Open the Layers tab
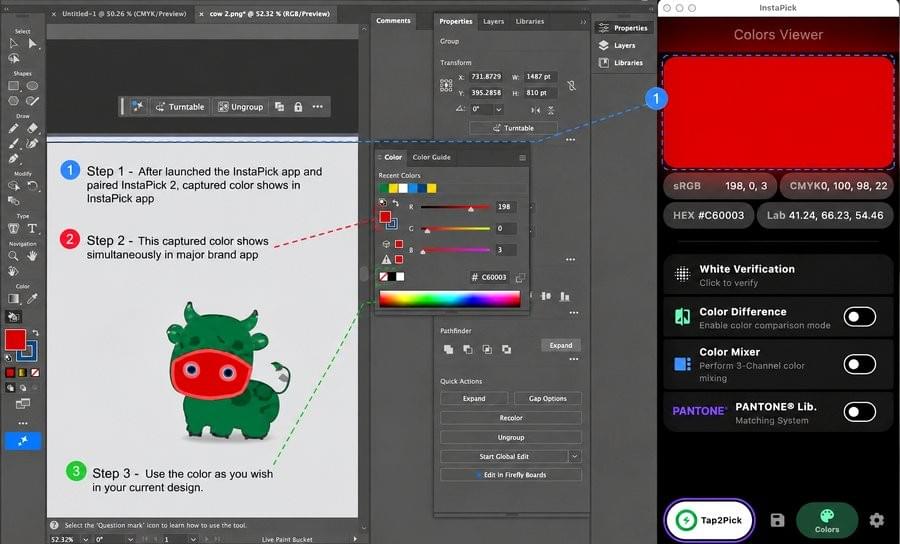The width and height of the screenshot is (900, 544). [493, 21]
